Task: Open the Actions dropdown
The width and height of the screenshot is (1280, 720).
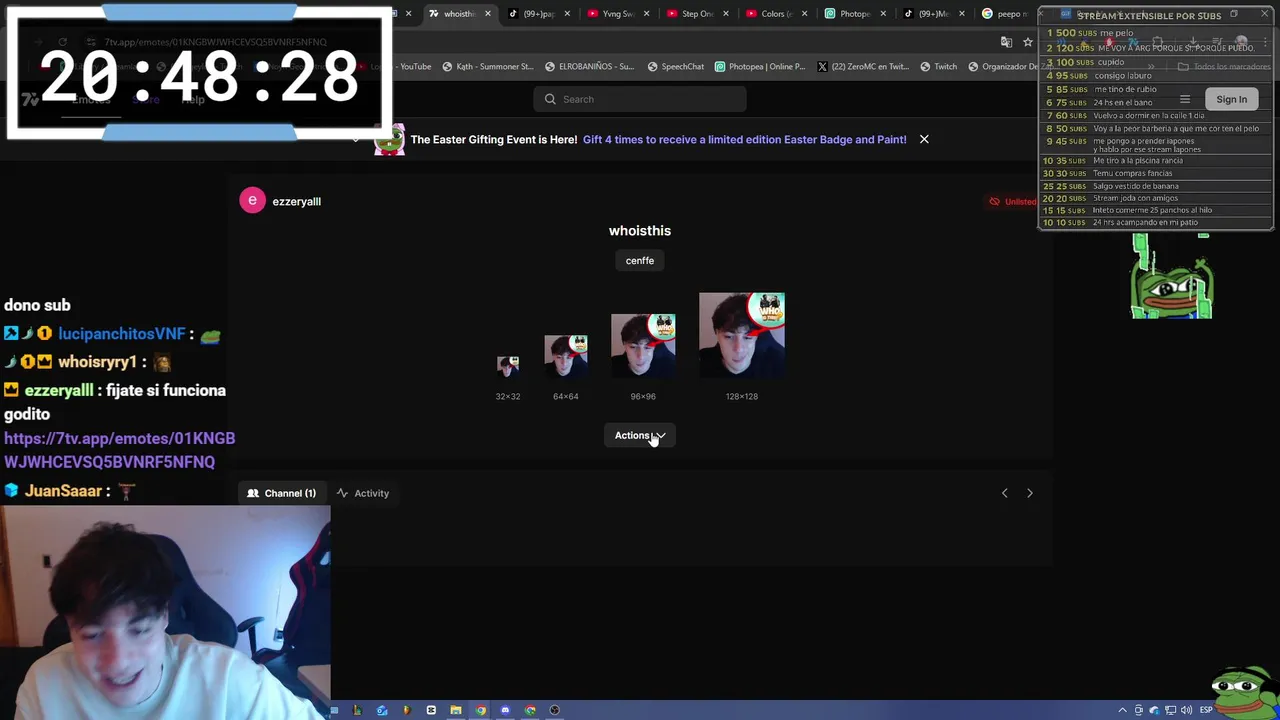Action: pos(640,435)
